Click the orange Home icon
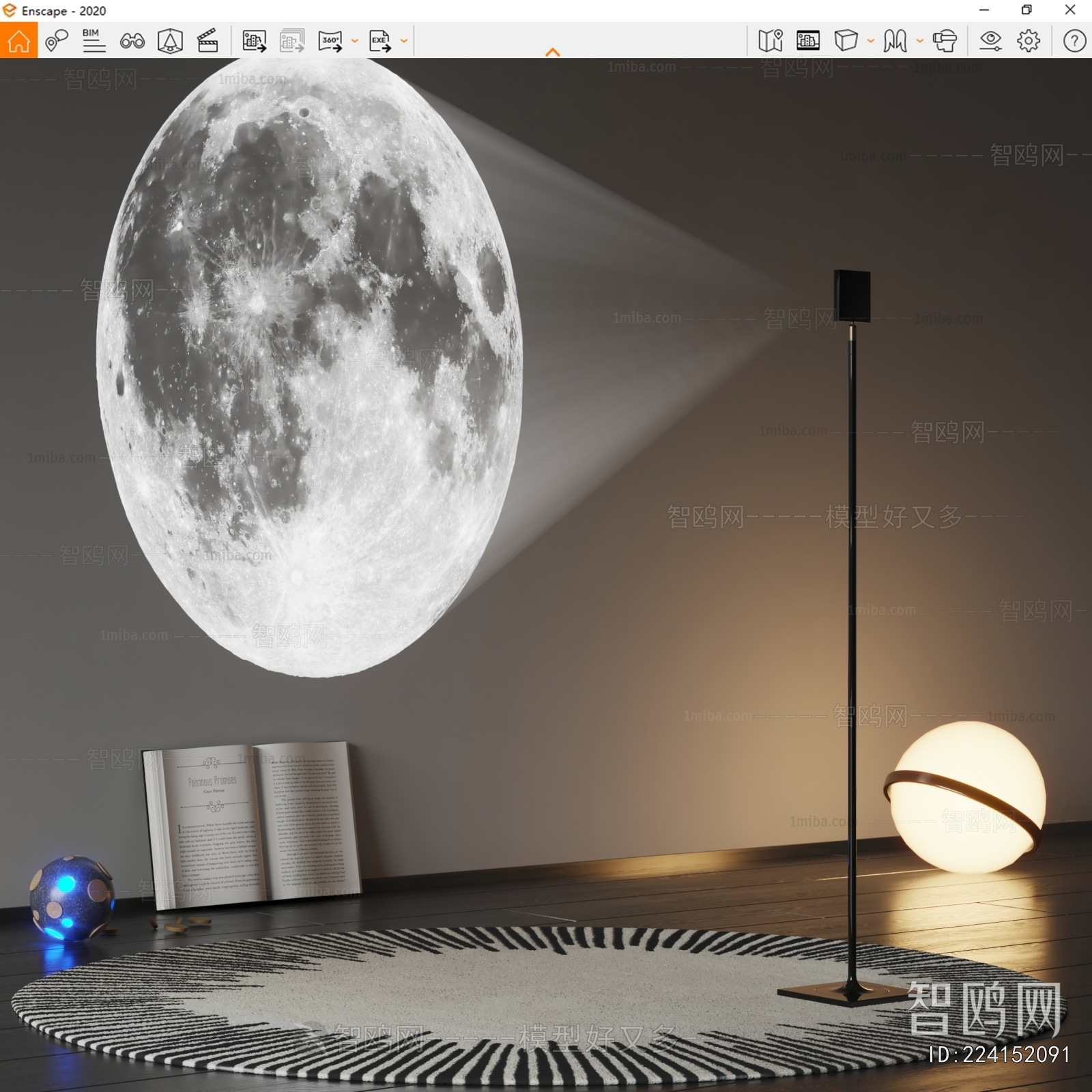Image resolution: width=1092 pixels, height=1092 pixels. pyautogui.click(x=18, y=40)
